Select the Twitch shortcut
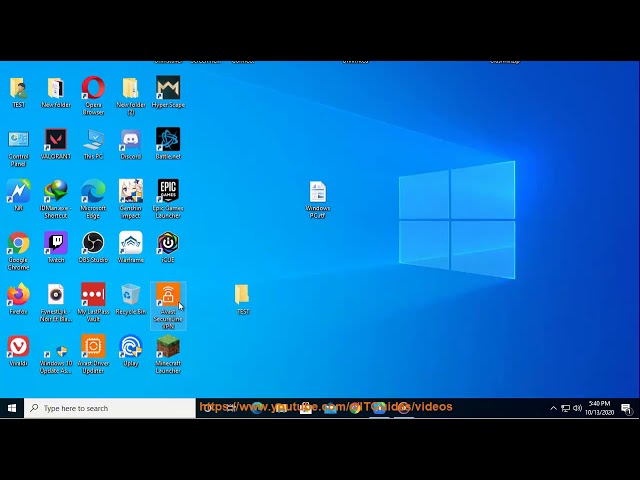 (56, 244)
